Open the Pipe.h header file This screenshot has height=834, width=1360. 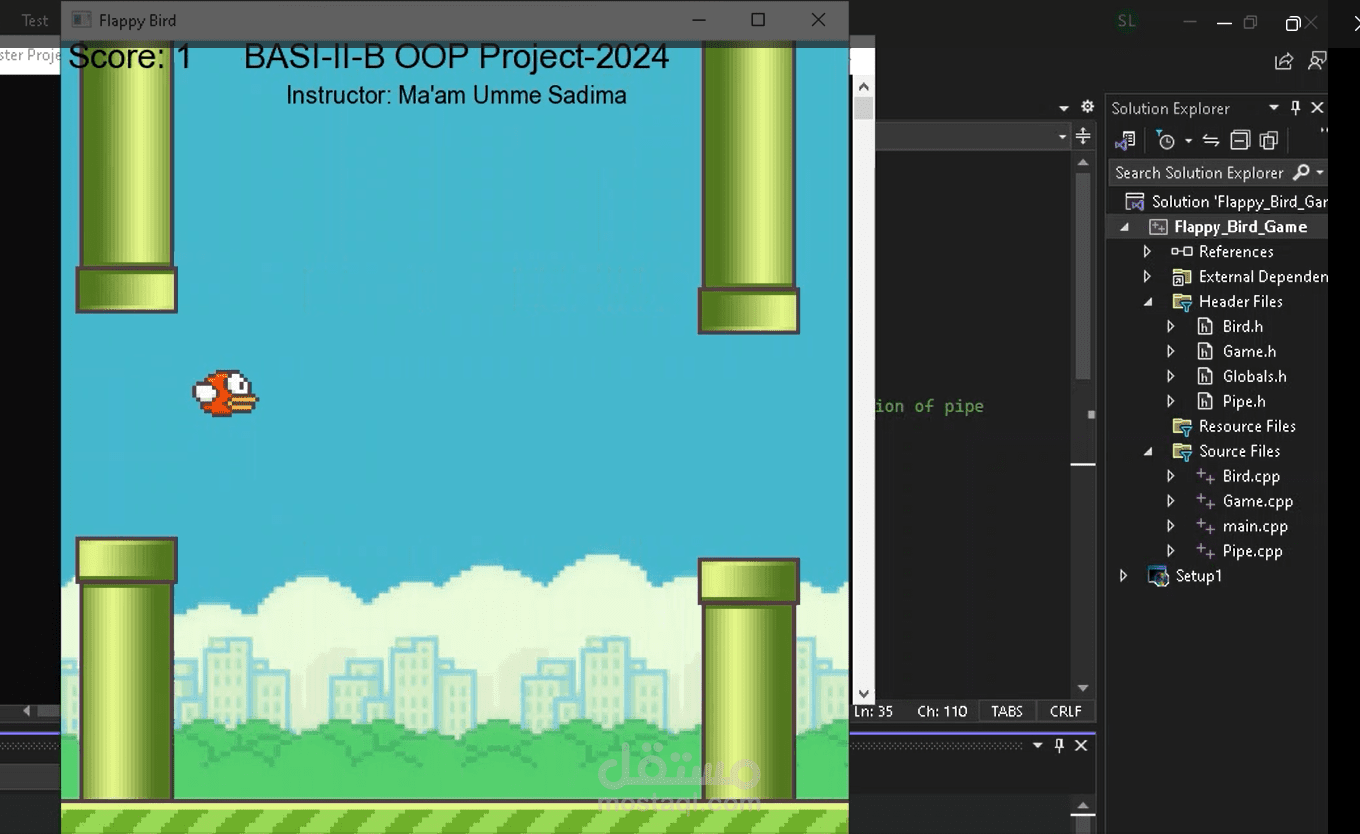1244,401
